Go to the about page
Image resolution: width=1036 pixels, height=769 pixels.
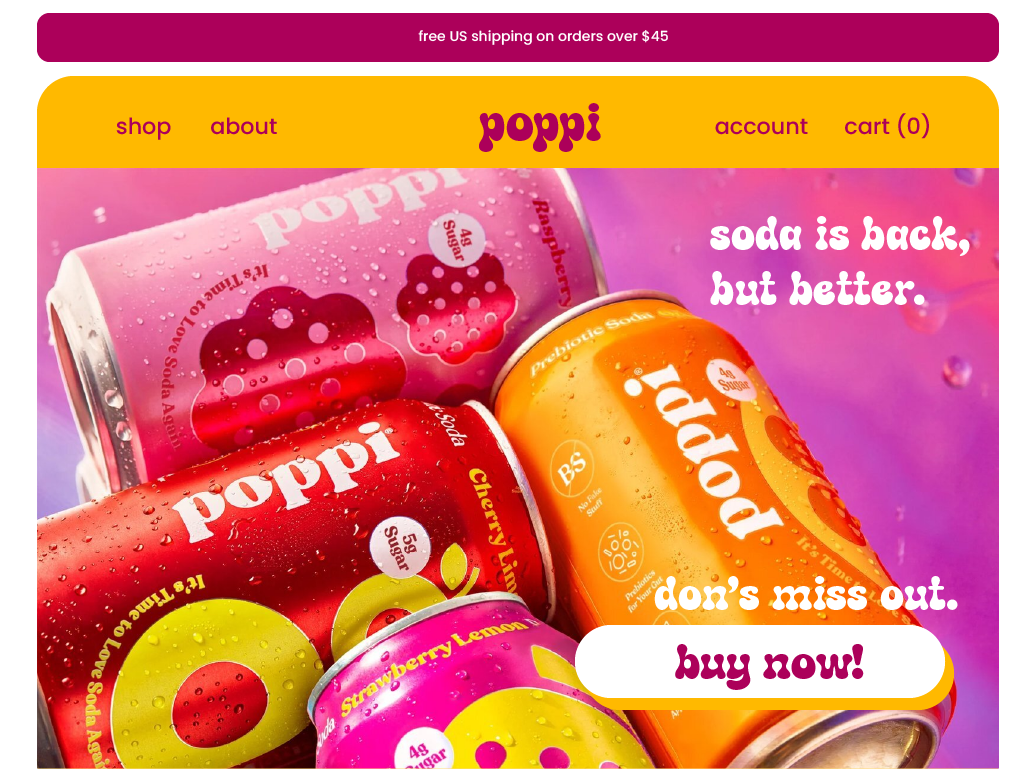click(243, 126)
